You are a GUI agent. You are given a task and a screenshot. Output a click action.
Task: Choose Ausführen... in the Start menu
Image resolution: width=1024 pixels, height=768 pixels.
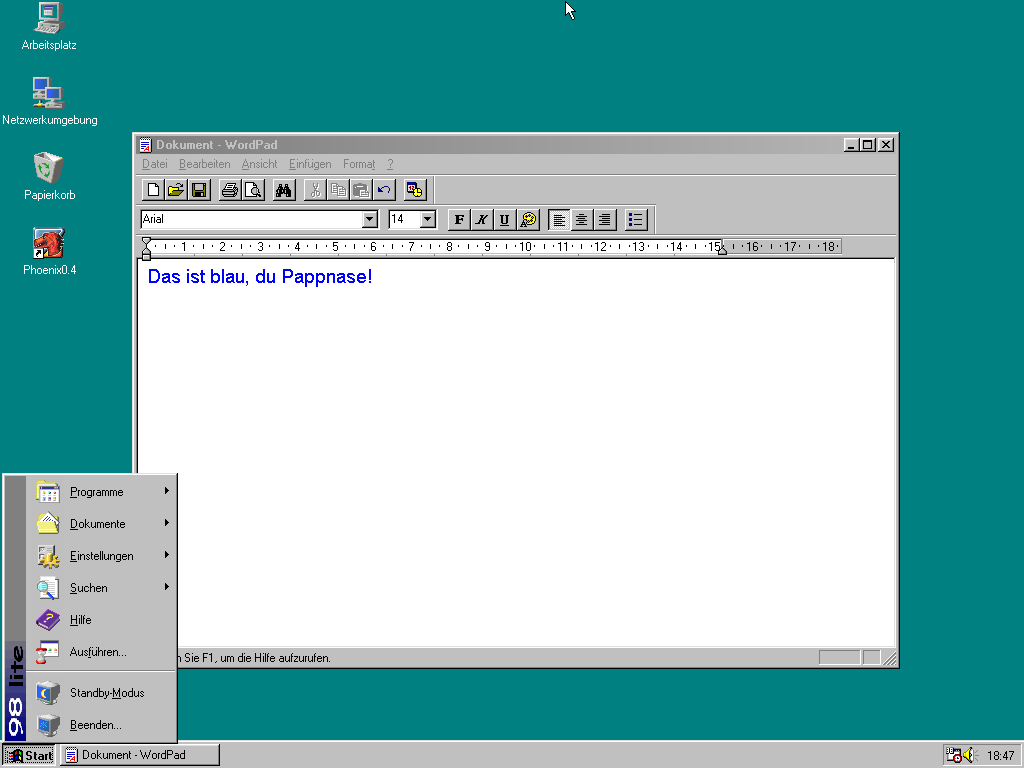click(101, 652)
